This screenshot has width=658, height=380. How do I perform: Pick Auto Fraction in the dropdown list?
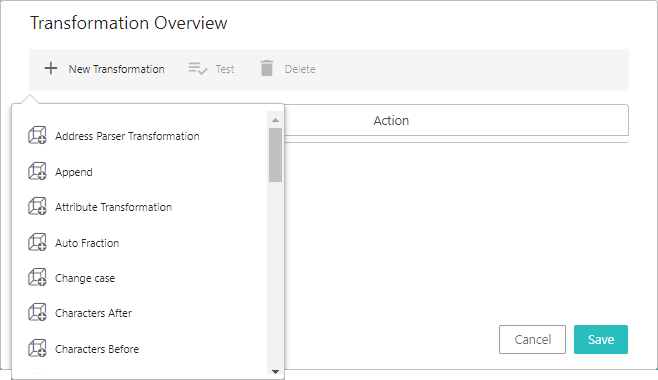87,243
